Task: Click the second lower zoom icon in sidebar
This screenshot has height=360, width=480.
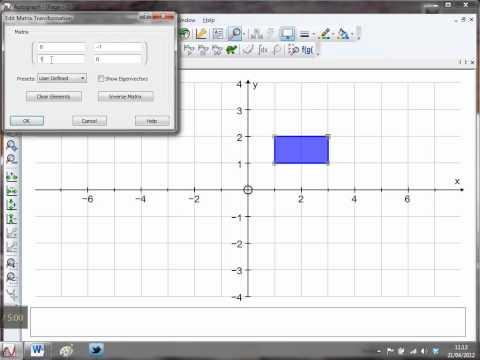Action: pos(12,277)
